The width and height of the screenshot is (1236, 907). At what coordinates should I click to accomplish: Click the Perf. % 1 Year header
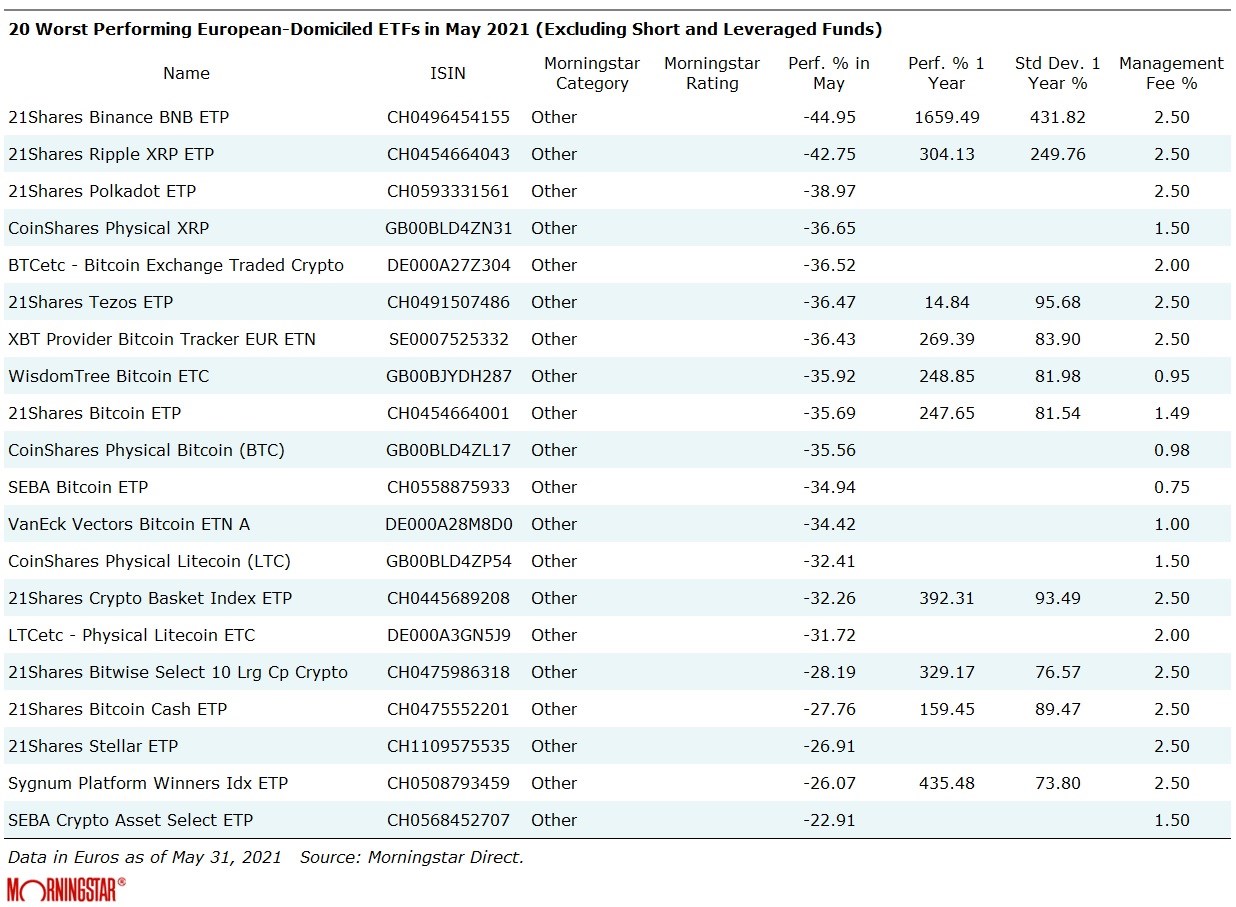coord(946,73)
